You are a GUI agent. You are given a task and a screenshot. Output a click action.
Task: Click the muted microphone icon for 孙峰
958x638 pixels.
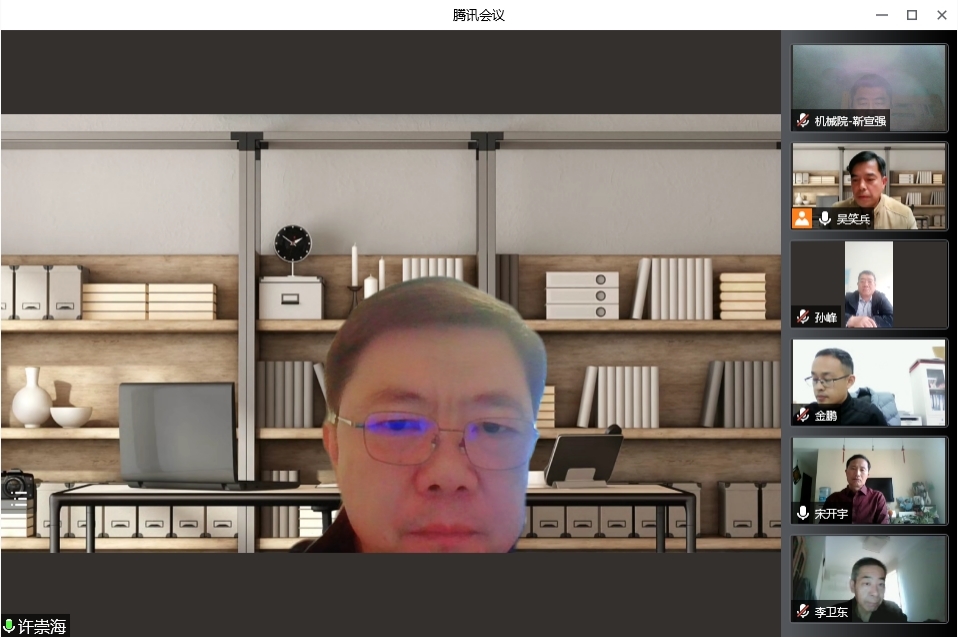tap(803, 317)
